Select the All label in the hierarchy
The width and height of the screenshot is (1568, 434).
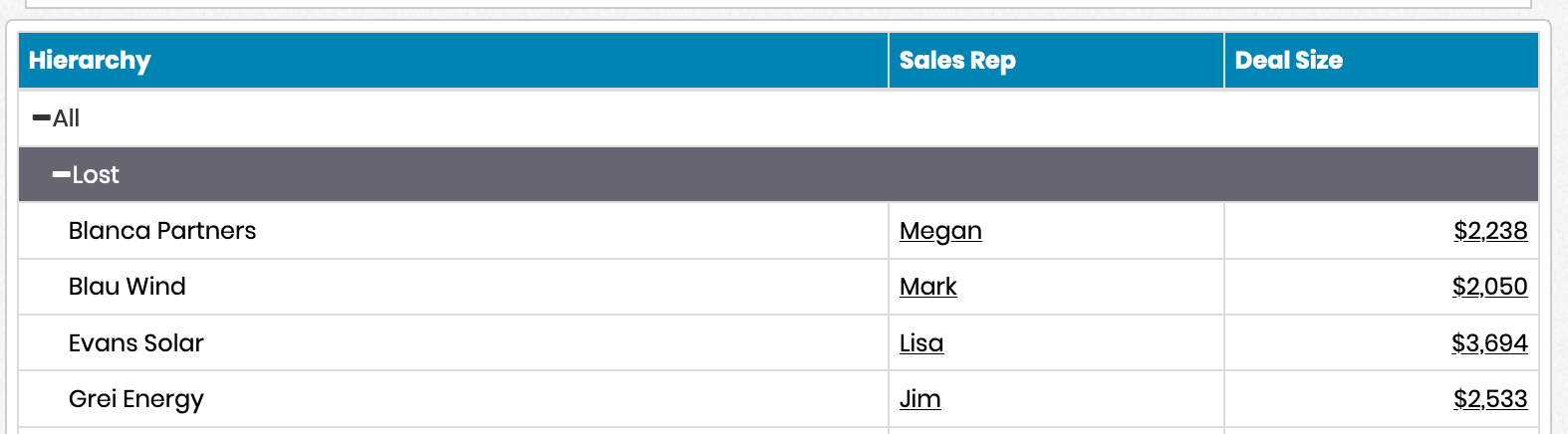[67, 118]
